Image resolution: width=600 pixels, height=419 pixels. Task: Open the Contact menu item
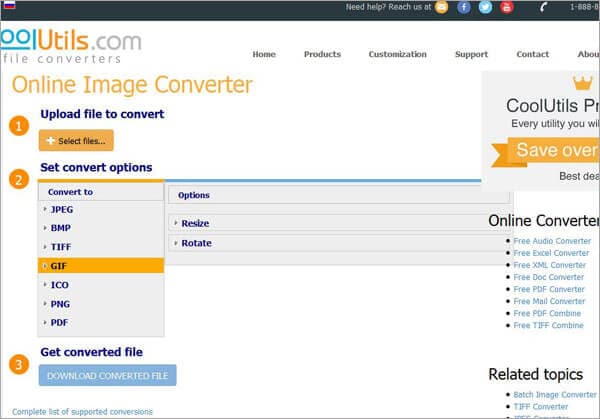point(533,54)
